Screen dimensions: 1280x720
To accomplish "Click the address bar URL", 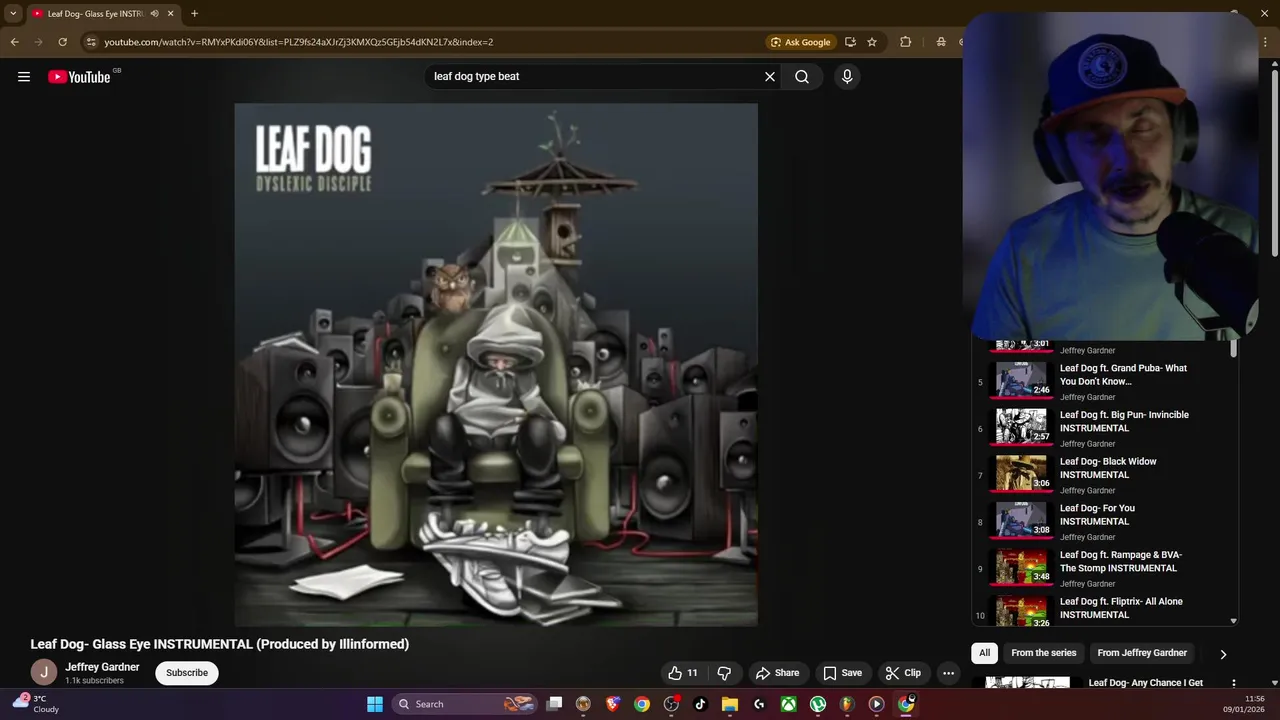I will tap(298, 42).
